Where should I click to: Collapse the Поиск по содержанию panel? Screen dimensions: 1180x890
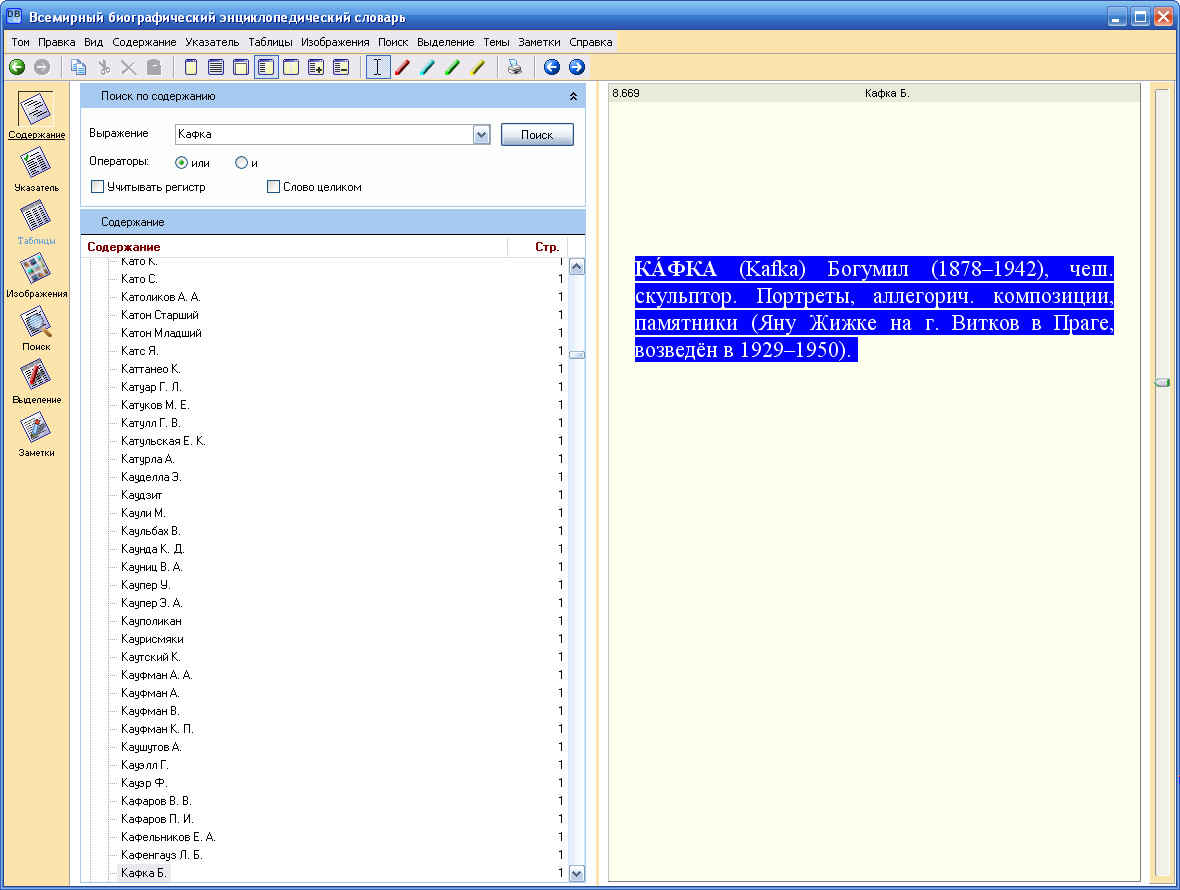pos(573,97)
